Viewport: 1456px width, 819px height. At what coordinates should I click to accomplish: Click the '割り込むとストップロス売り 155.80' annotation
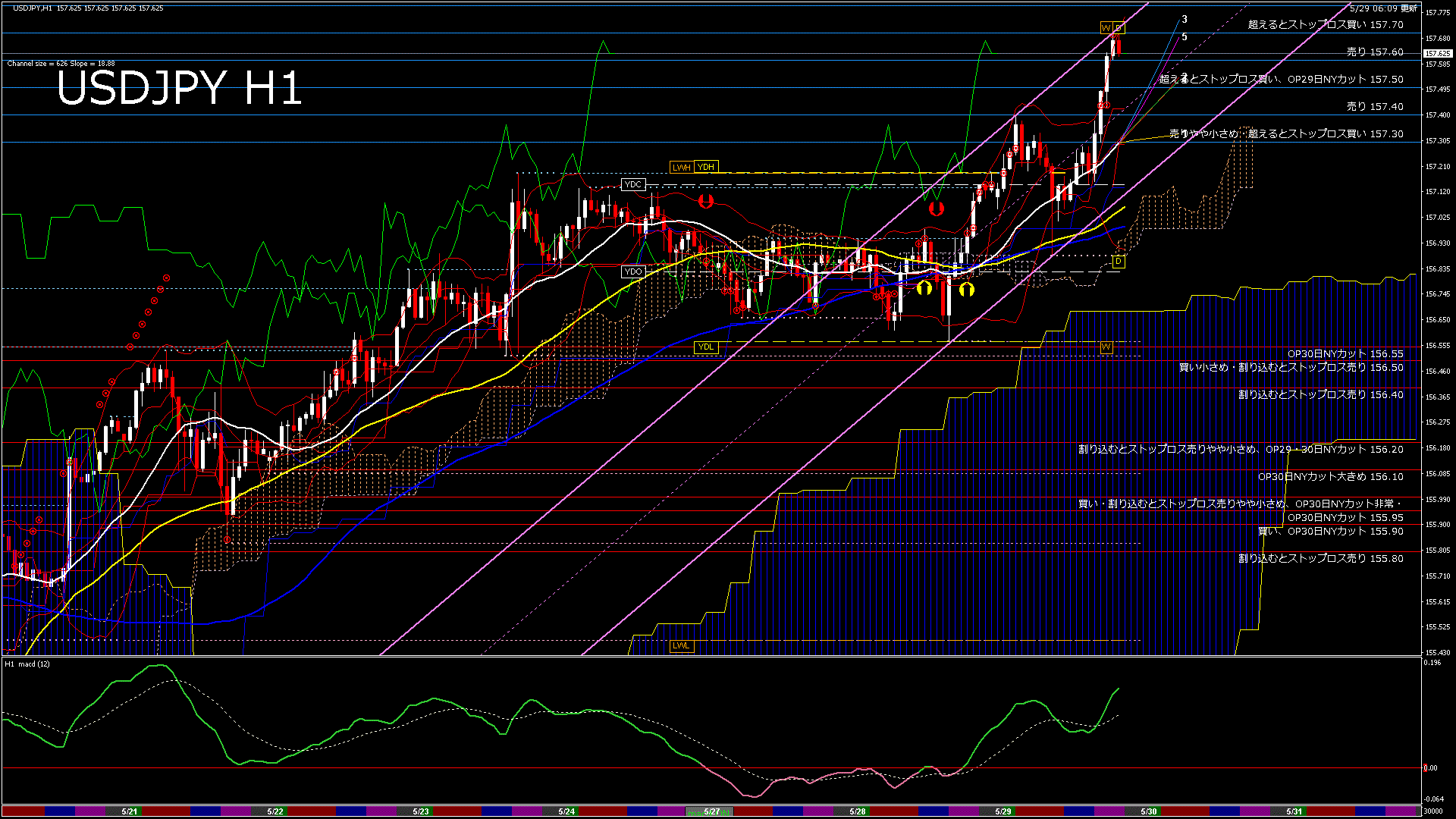click(1321, 559)
